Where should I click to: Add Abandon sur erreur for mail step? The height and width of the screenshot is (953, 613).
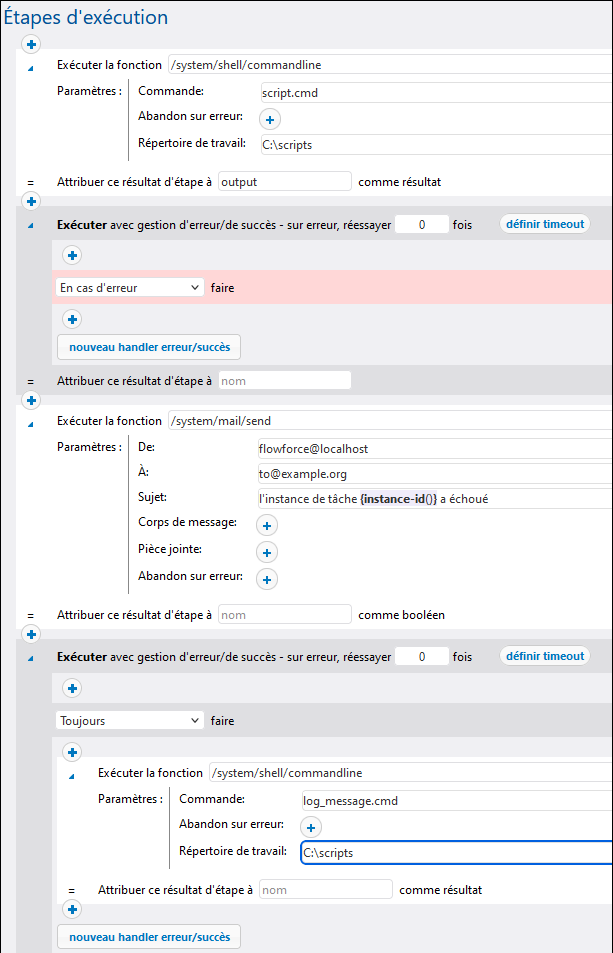point(267,579)
